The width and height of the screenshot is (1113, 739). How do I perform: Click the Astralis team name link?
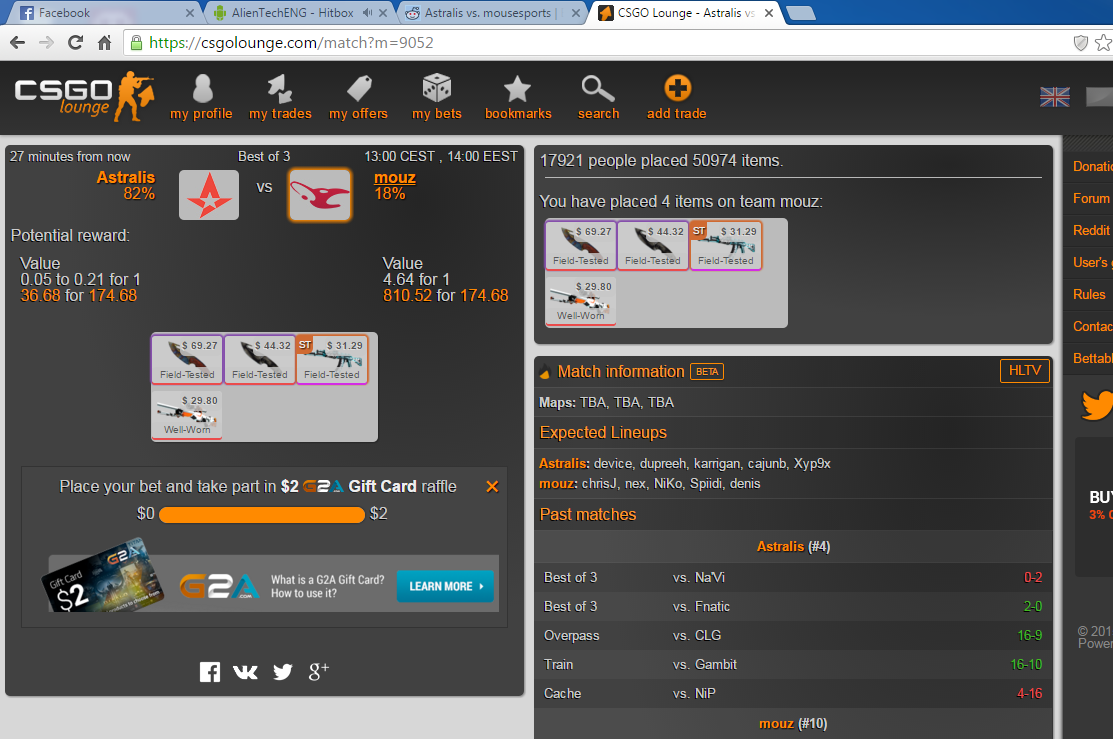pos(126,177)
